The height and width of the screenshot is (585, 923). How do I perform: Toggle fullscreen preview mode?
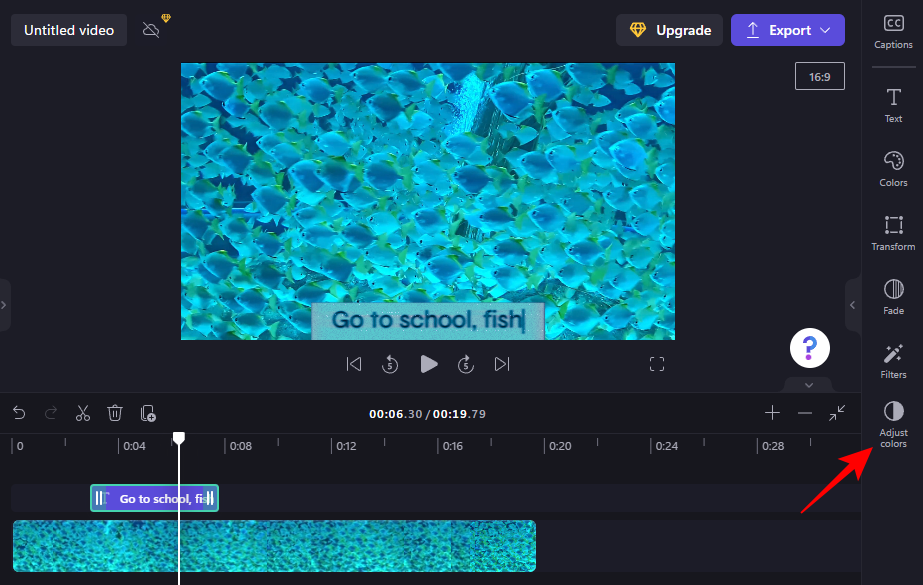[657, 364]
